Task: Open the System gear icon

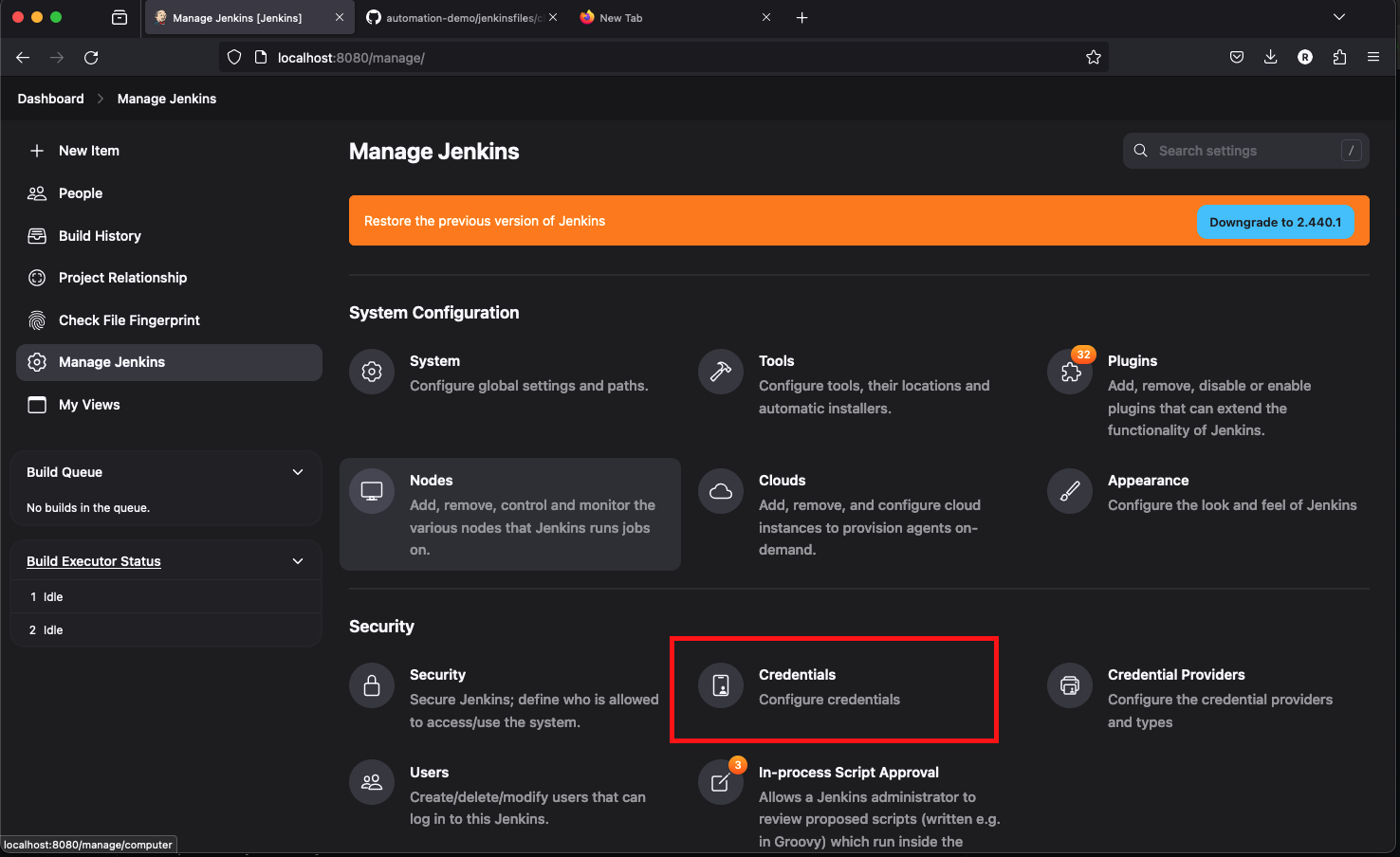Action: 372,372
